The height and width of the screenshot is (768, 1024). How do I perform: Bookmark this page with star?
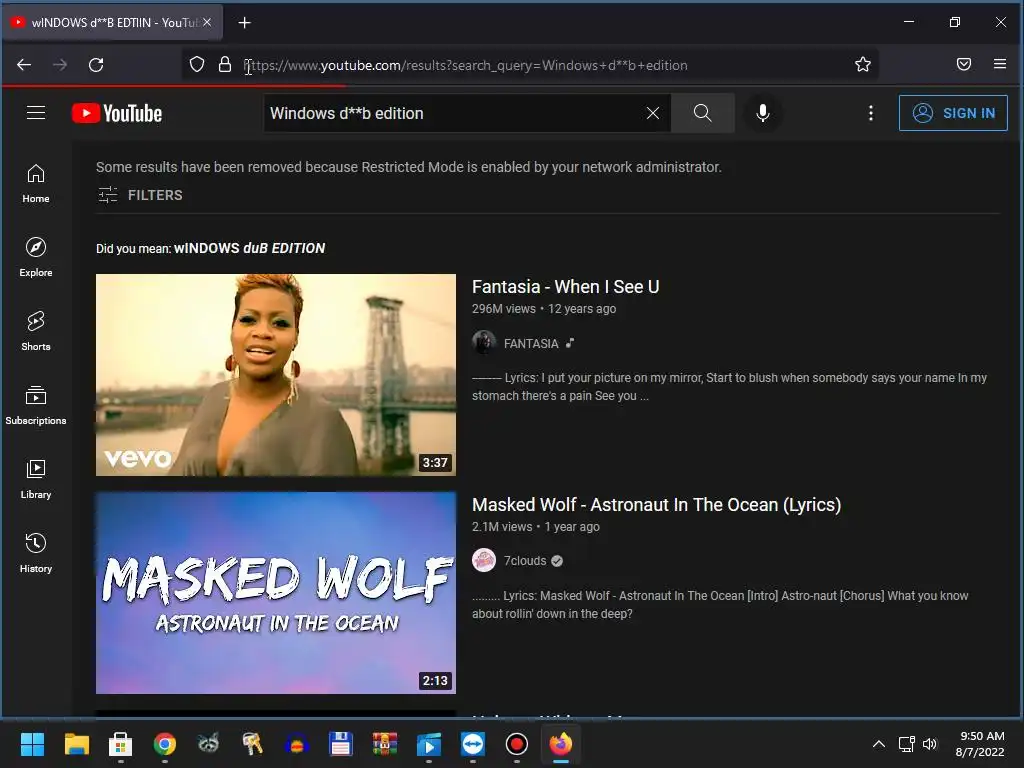863,64
